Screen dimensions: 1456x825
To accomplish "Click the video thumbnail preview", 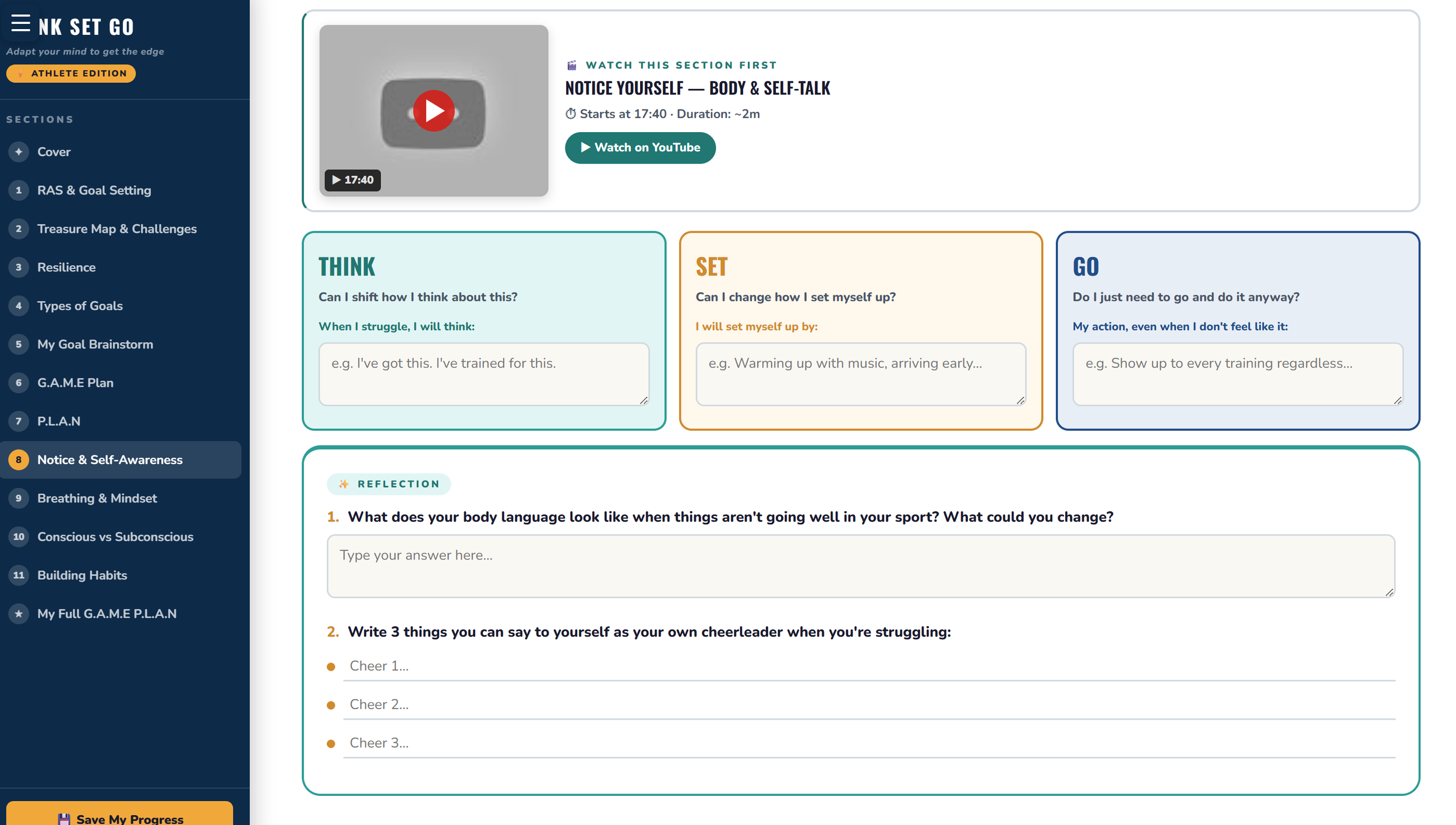I will coord(433,111).
